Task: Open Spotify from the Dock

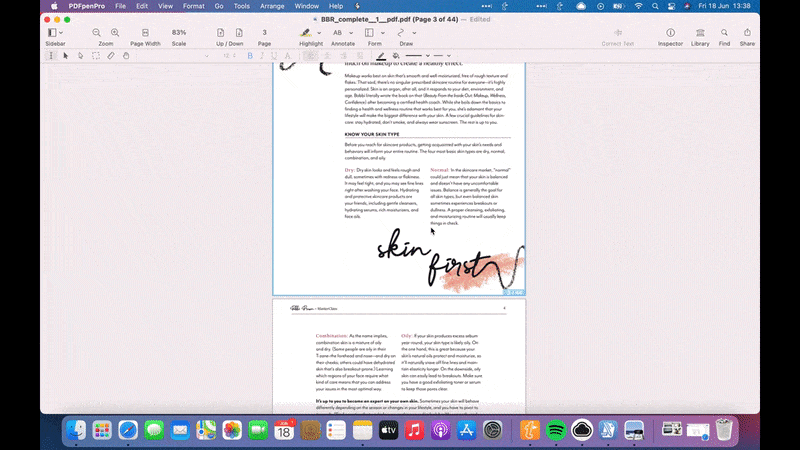Action: (x=556, y=430)
